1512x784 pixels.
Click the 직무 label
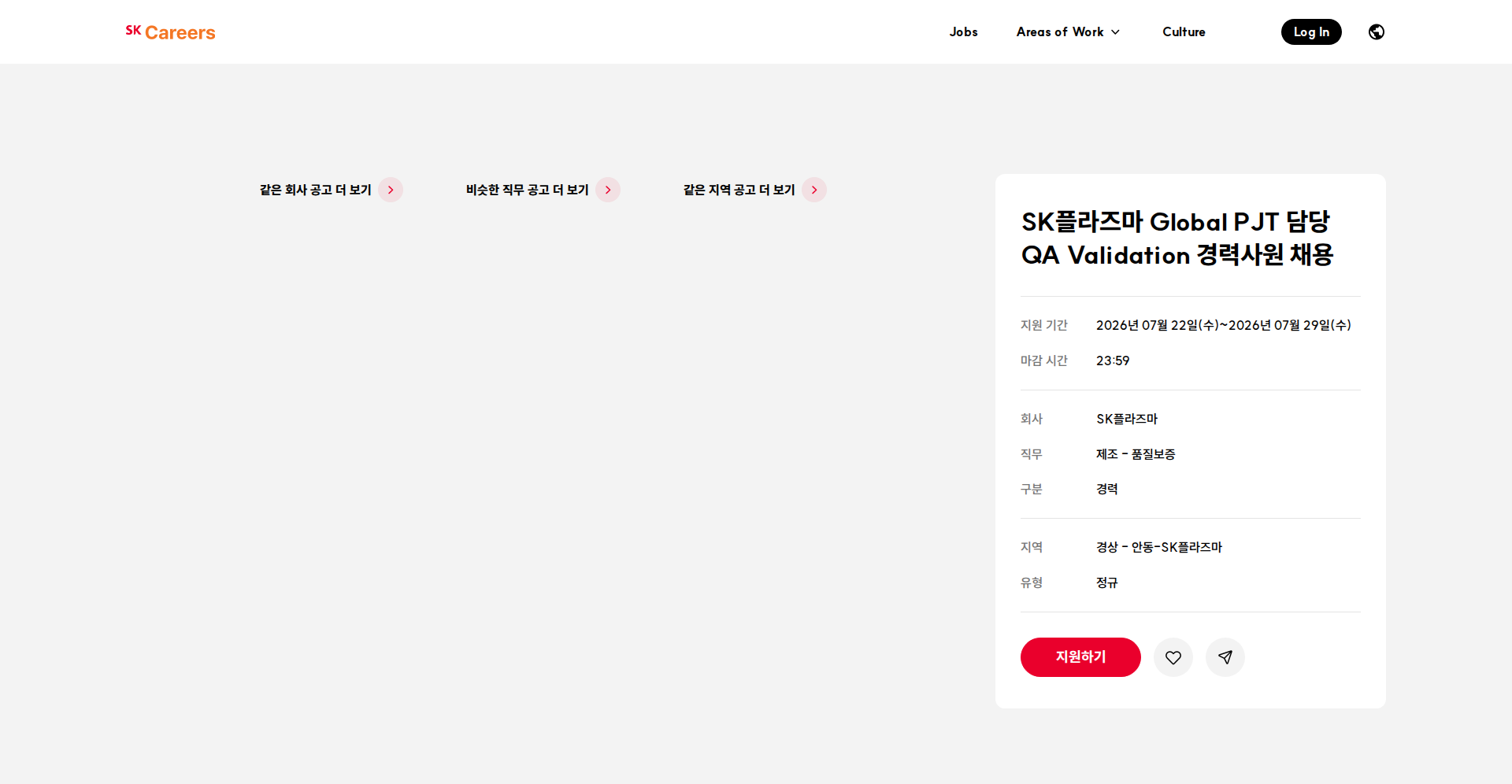point(1032,454)
